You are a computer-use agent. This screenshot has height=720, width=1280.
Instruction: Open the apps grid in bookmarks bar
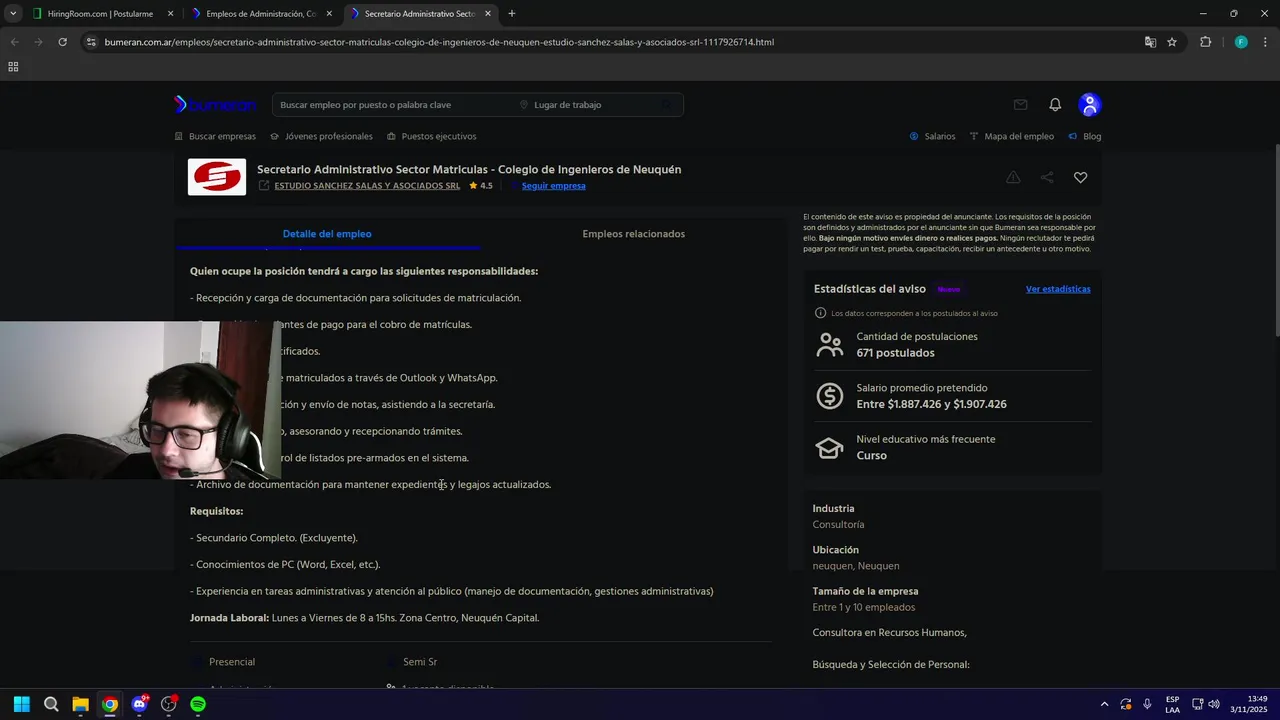click(13, 67)
